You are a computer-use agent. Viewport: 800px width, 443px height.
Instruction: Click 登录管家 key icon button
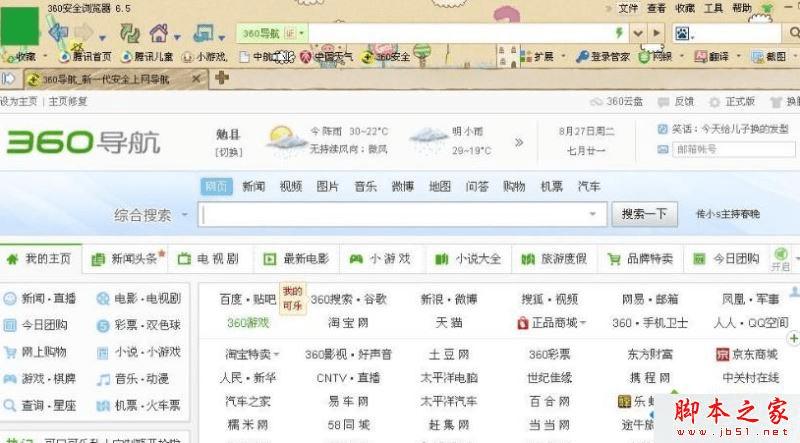tap(603, 57)
